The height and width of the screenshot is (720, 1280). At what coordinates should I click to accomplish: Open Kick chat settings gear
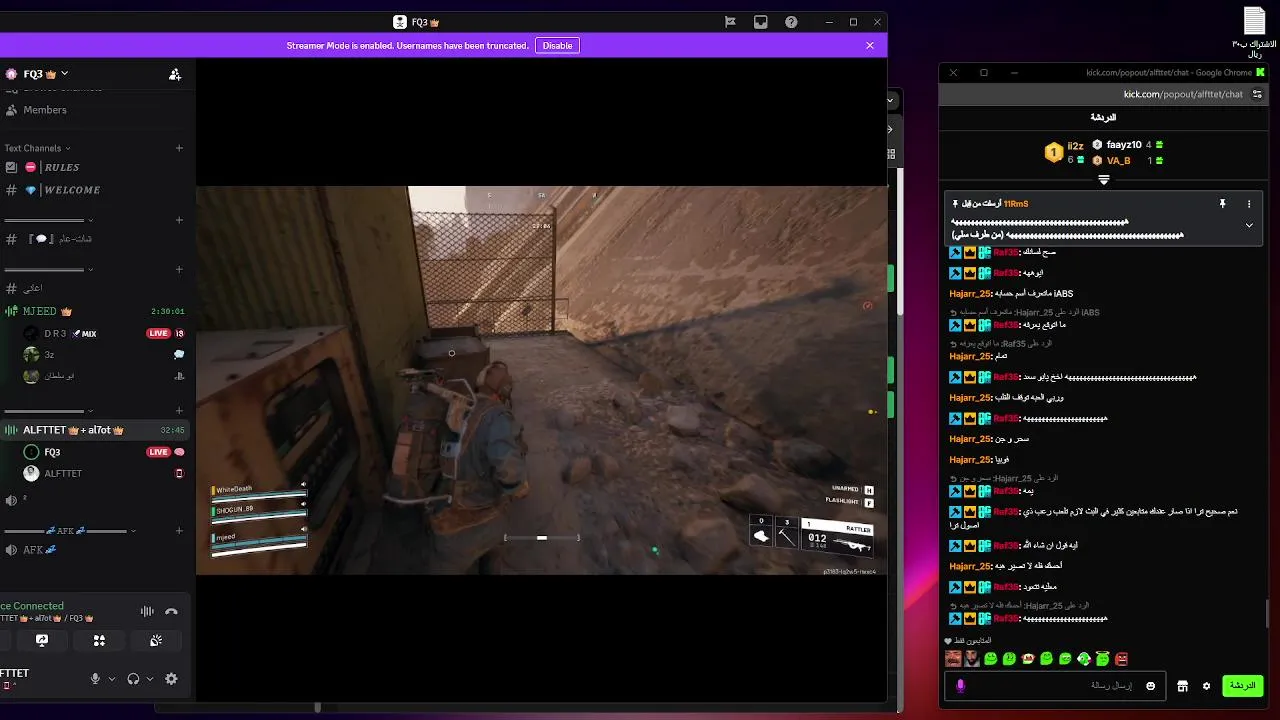click(x=1206, y=686)
